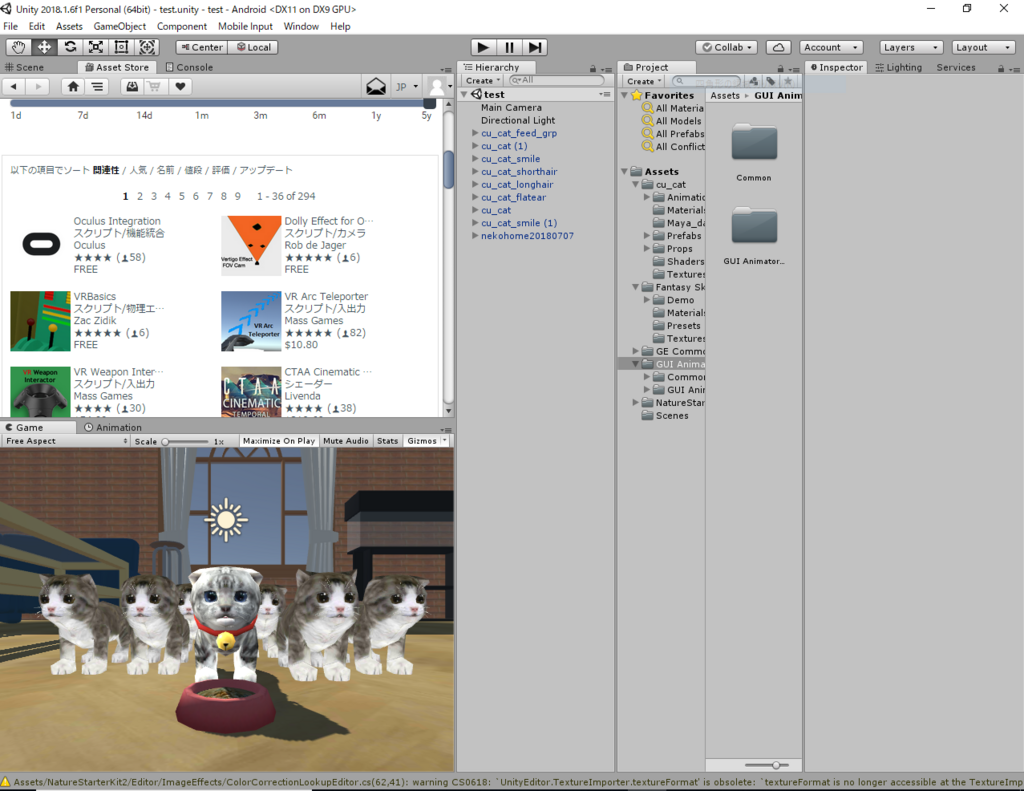This screenshot has width=1024, height=791.
Task: Select the Rotate tool
Action: pos(70,47)
